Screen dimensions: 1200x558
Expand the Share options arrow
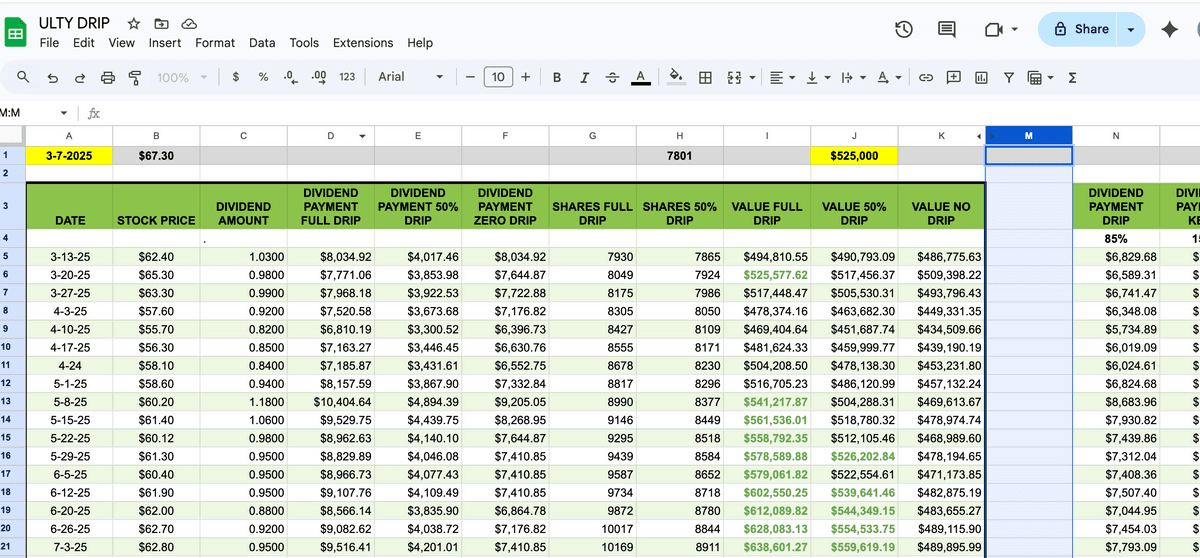pyautogui.click(x=1131, y=30)
